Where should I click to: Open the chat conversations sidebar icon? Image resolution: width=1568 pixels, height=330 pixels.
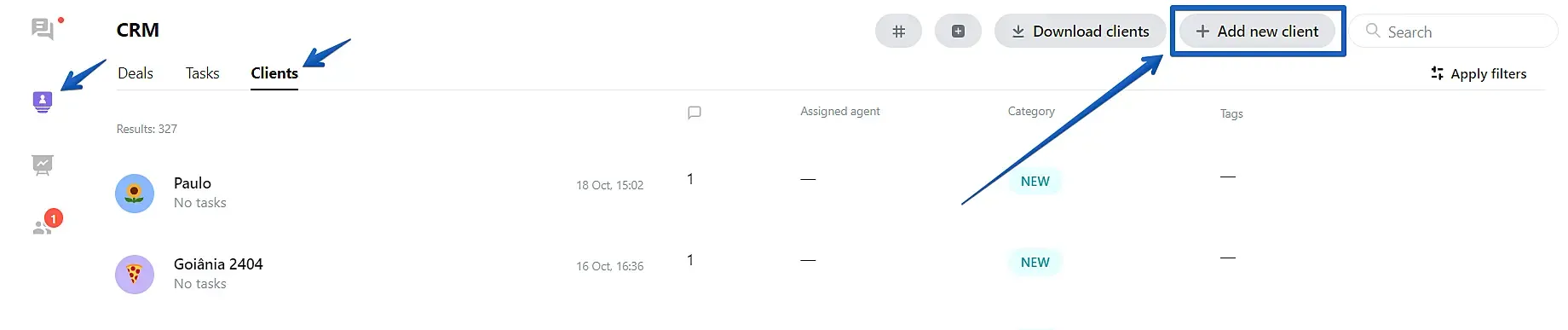click(x=43, y=30)
